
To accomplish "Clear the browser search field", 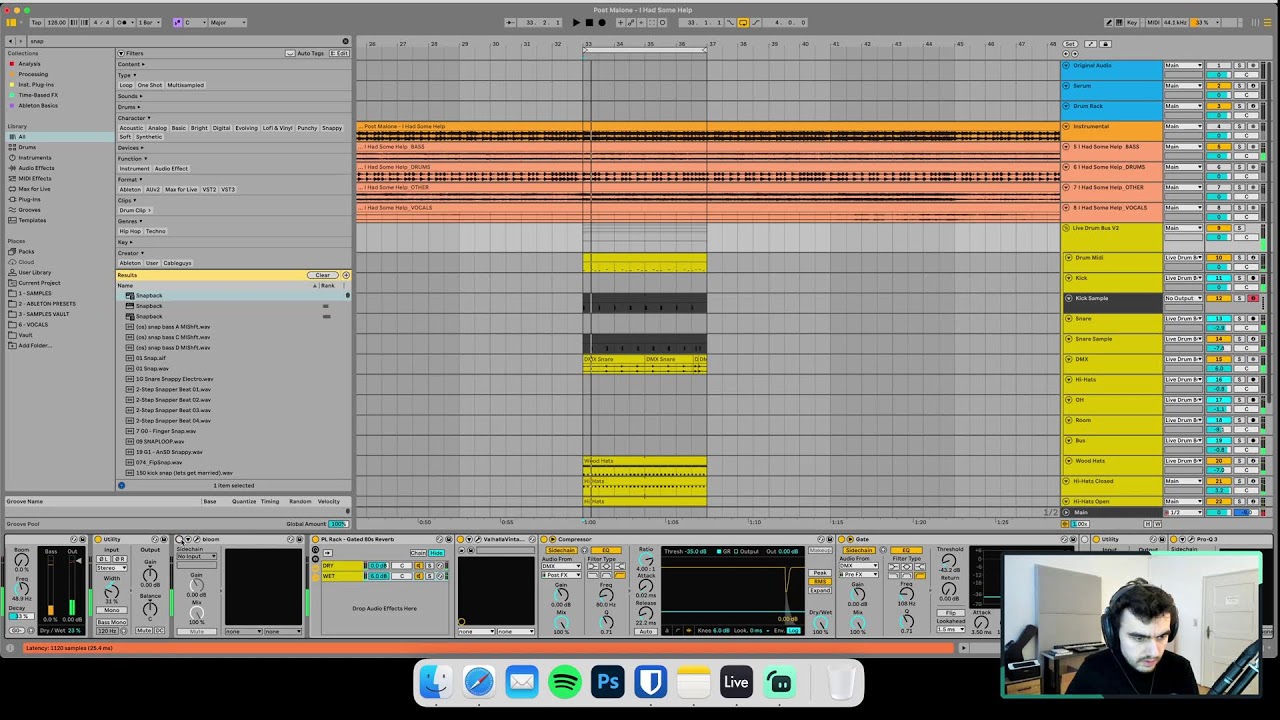I will coord(347,41).
